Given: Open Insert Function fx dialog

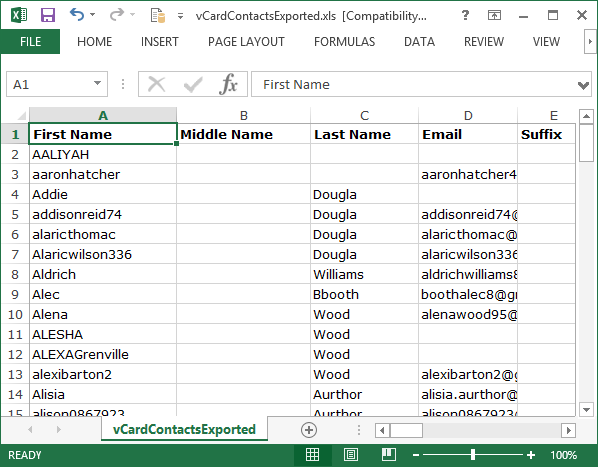Looking at the screenshot, I should [228, 84].
